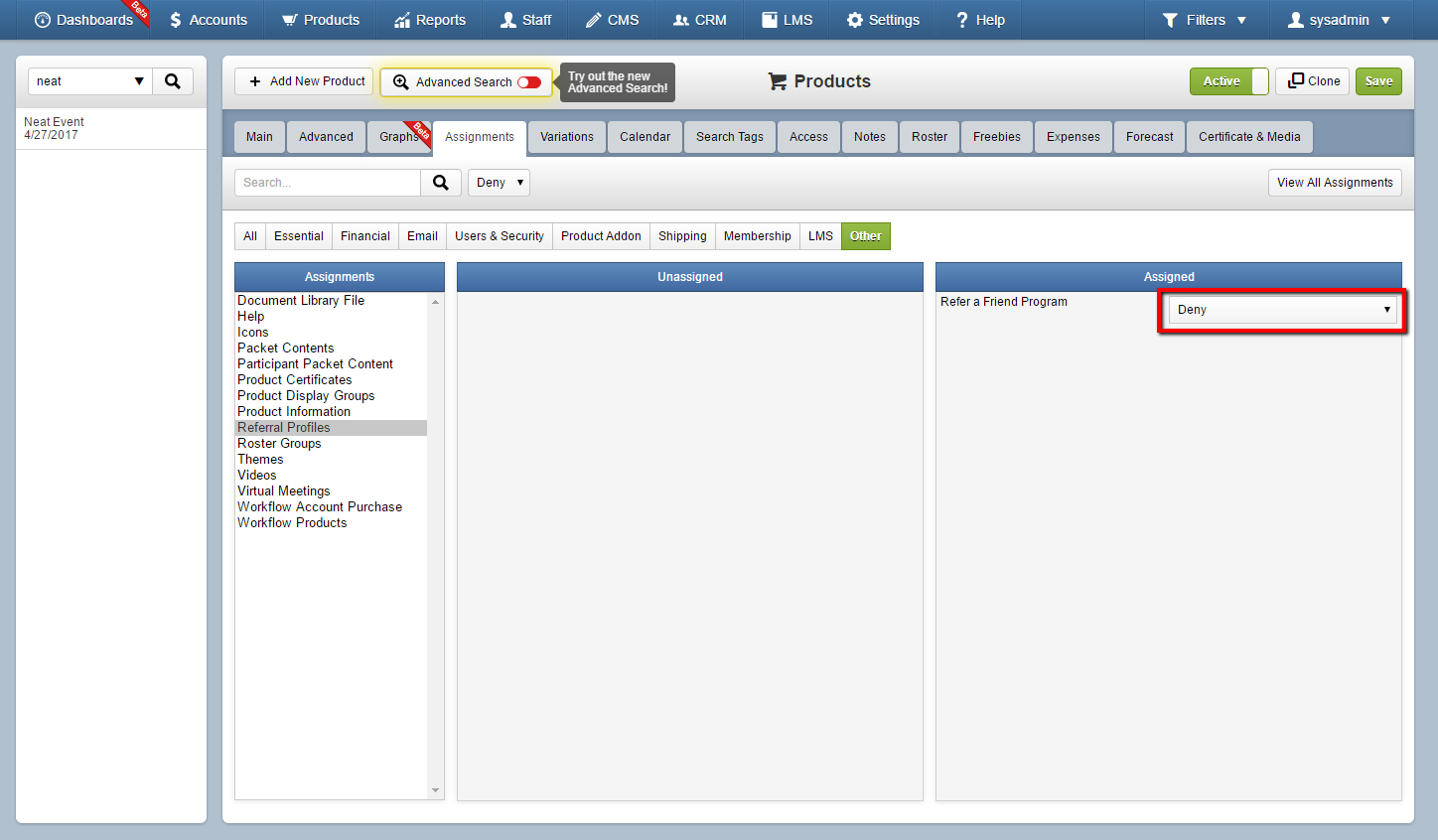Screen dimensions: 1438x840
Task: Open the Settings menu
Action: click(x=883, y=20)
